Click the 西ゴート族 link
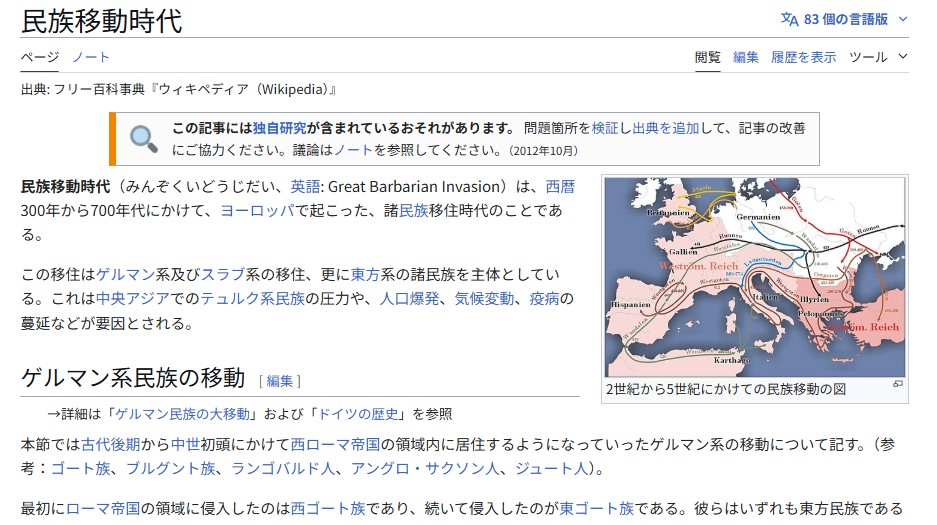 (x=327, y=508)
